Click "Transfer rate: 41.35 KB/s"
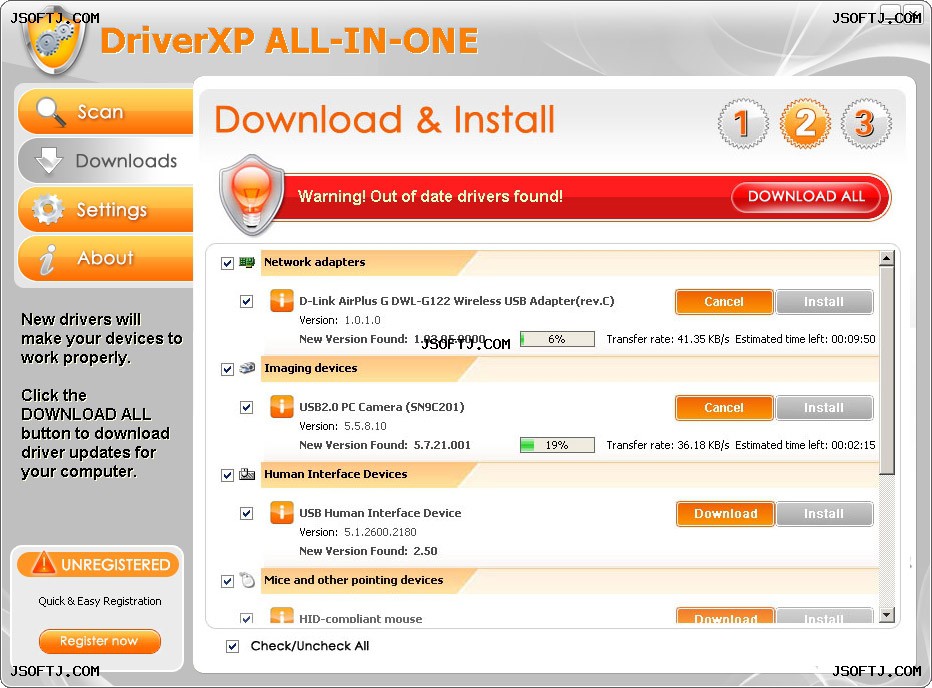The image size is (932, 688). point(667,339)
